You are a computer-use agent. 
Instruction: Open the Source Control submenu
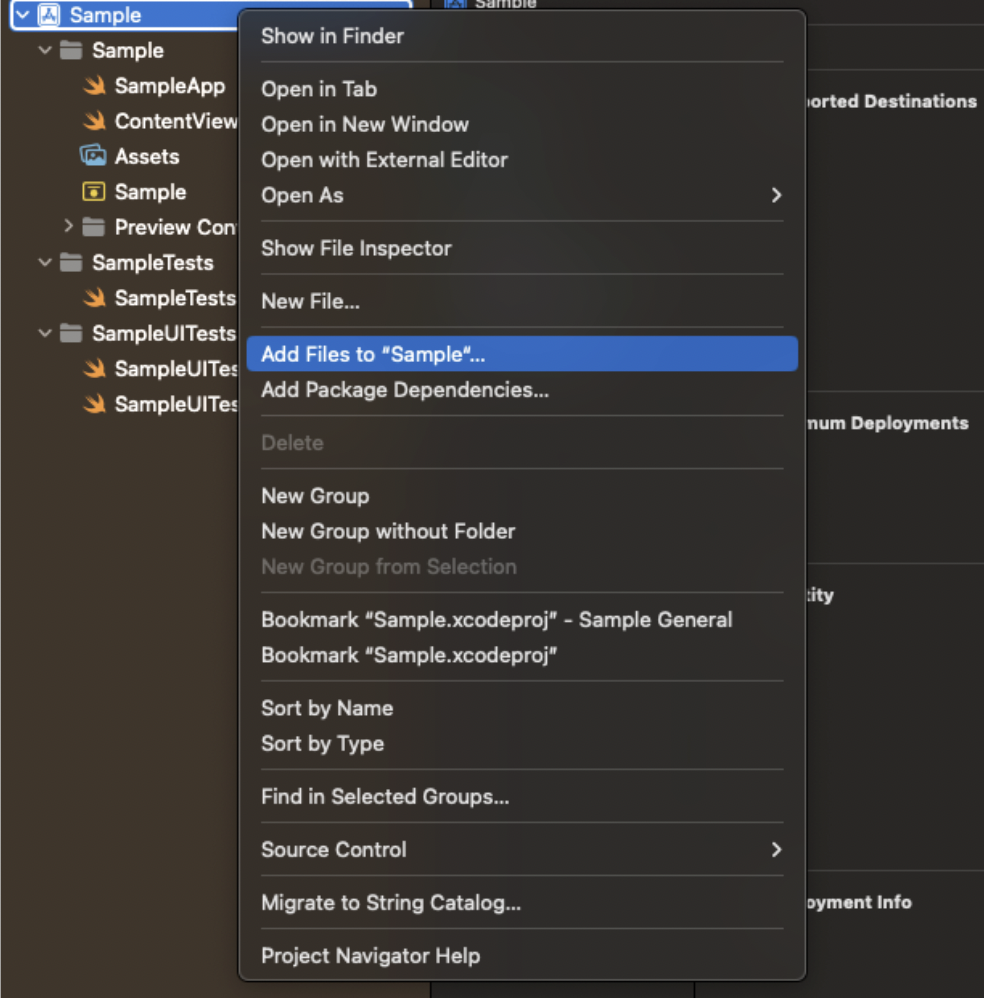pos(520,850)
